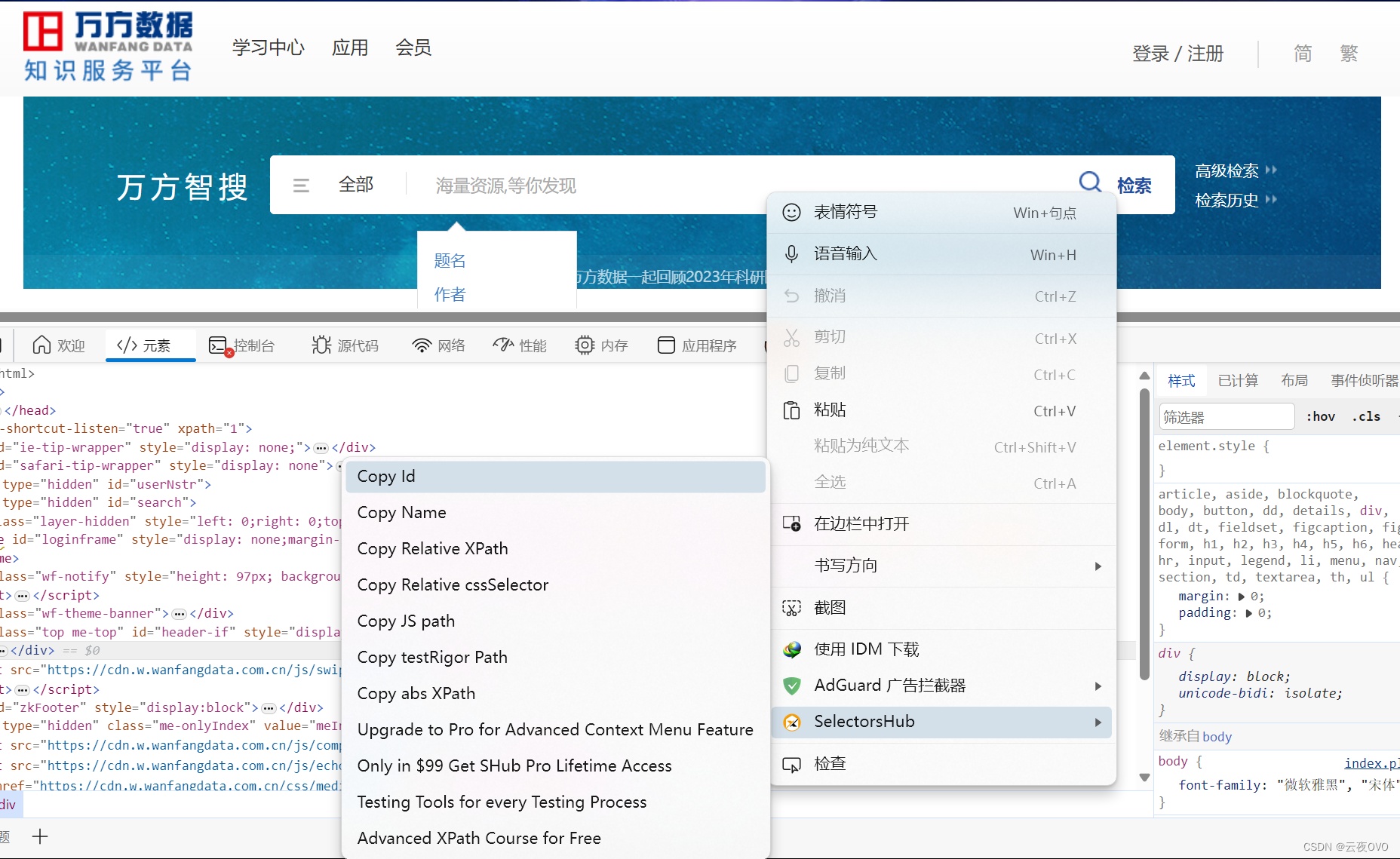Toggle the :hov element state
1400x859 pixels.
click(x=1321, y=416)
